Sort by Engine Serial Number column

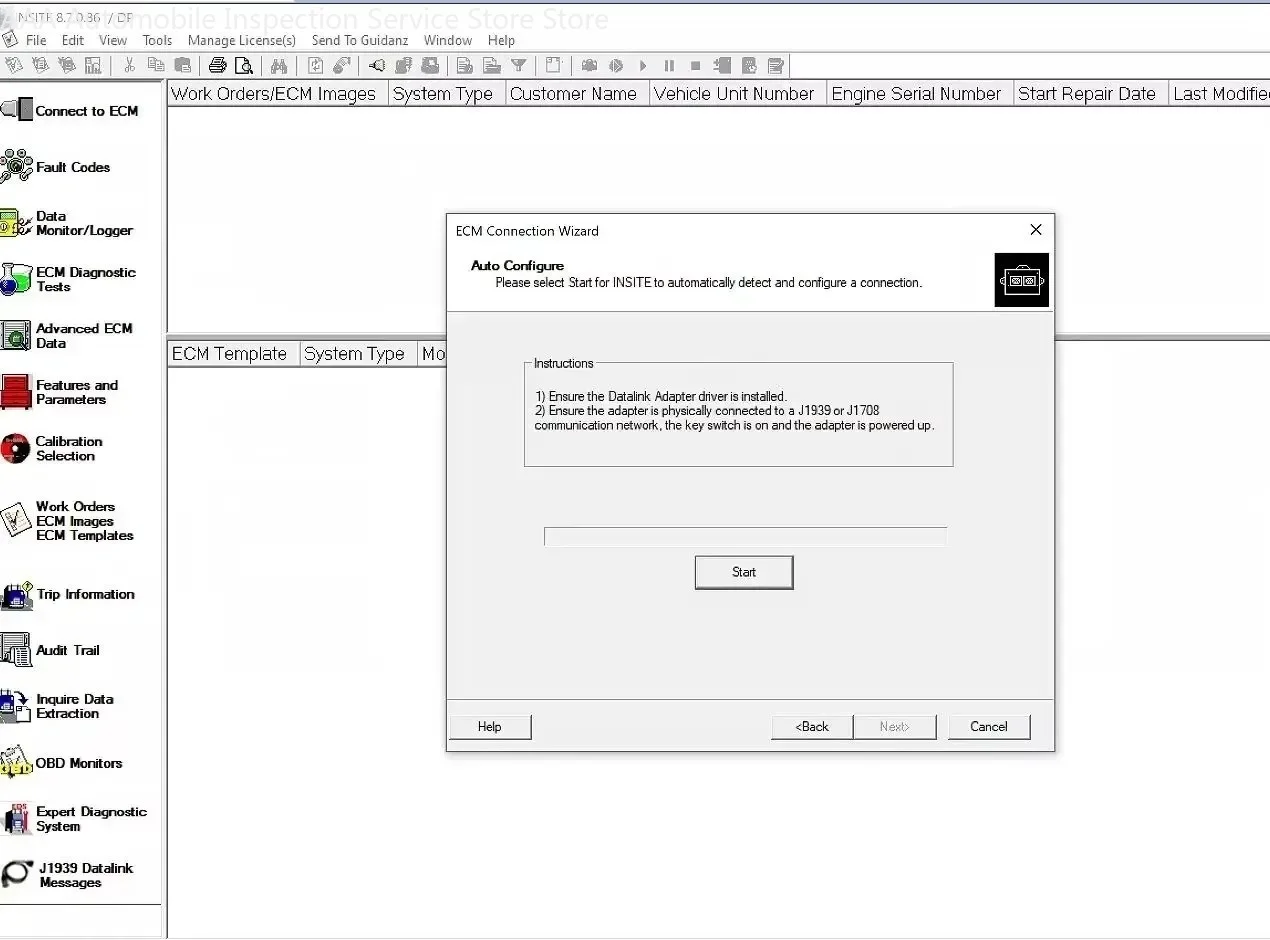(x=920, y=94)
